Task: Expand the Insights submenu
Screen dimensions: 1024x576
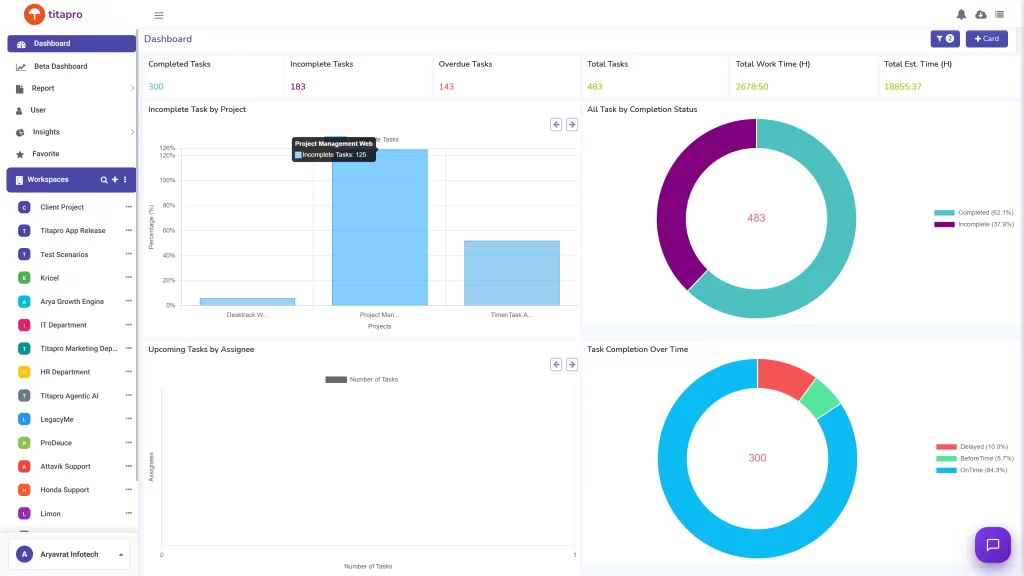Action: [132, 132]
